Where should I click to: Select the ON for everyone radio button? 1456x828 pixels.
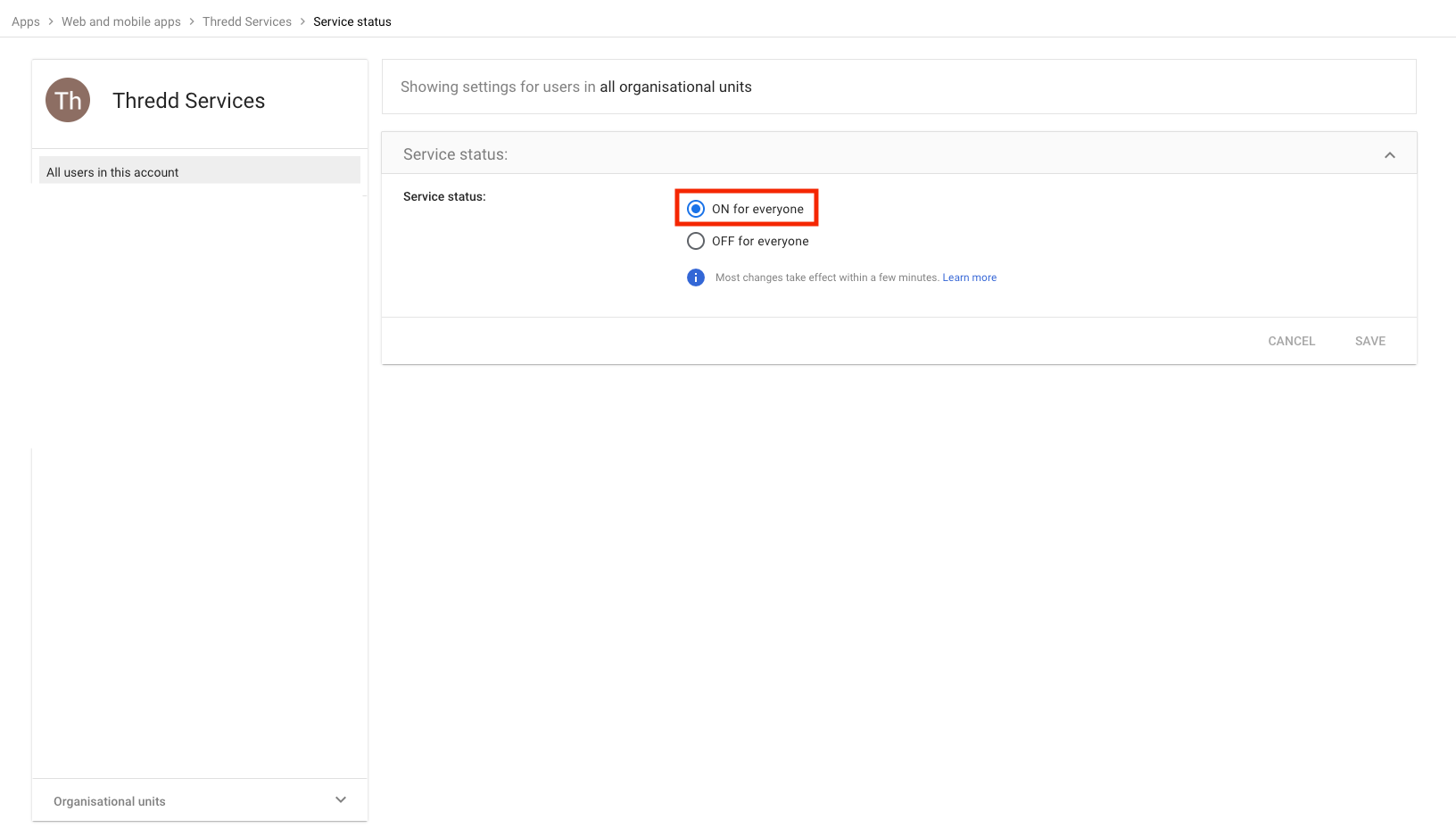pos(696,209)
